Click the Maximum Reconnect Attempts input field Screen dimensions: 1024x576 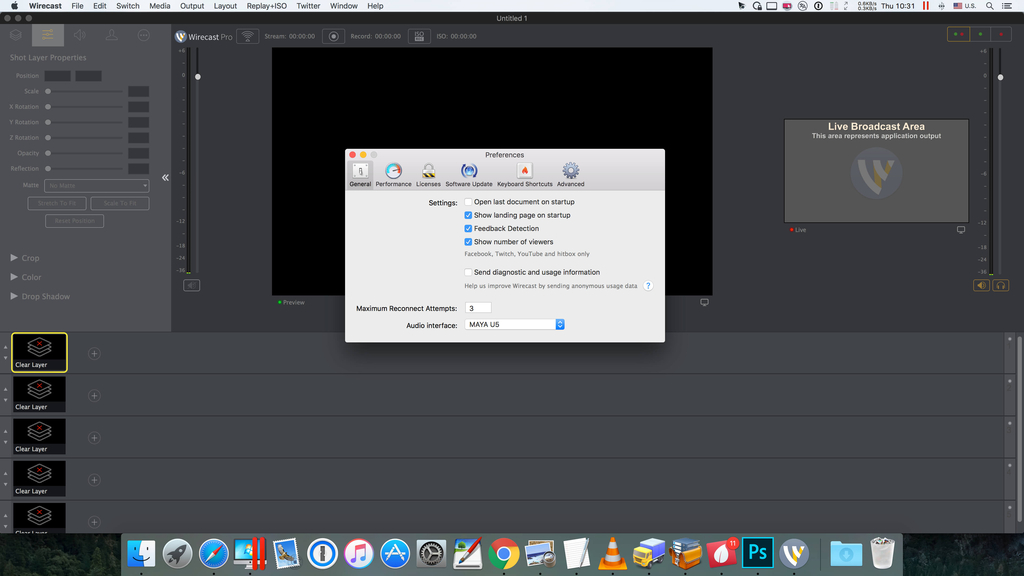pyautogui.click(x=477, y=308)
